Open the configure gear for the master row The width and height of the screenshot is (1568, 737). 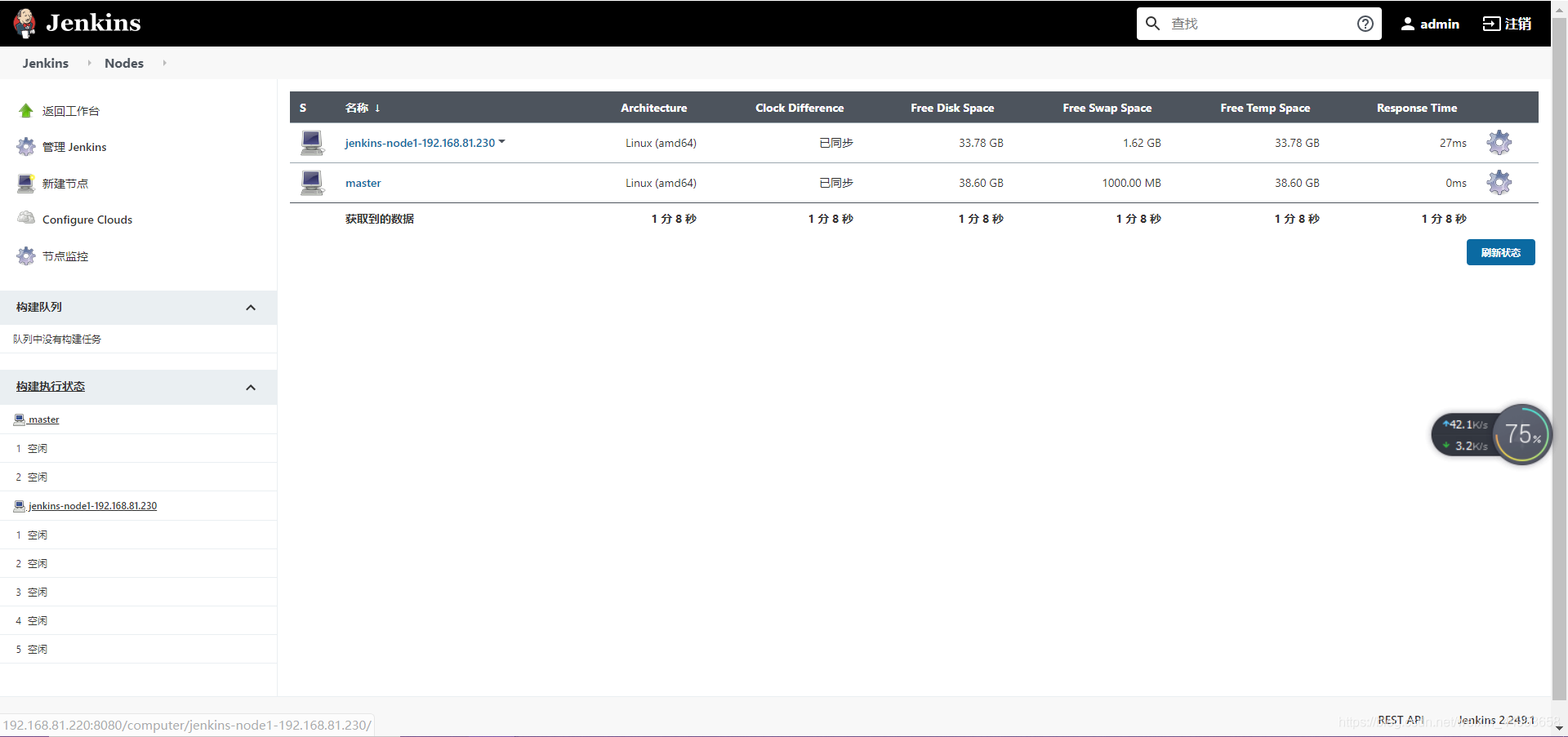(x=1499, y=183)
